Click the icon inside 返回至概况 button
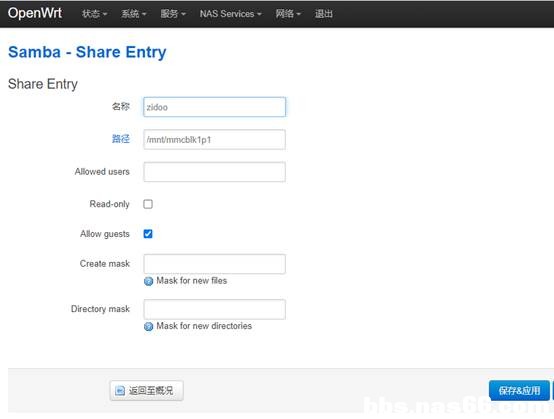554x419 pixels. [x=120, y=391]
